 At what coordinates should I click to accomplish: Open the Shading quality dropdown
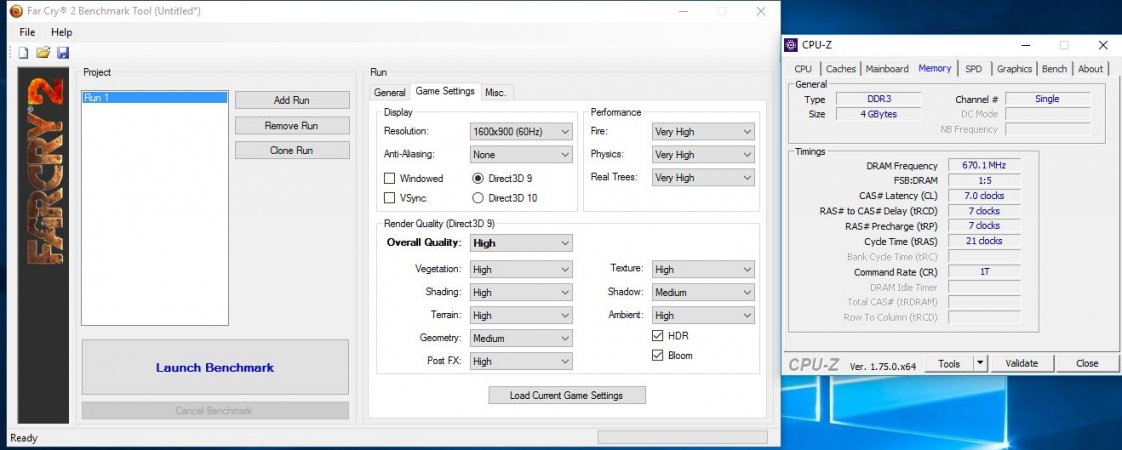521,293
